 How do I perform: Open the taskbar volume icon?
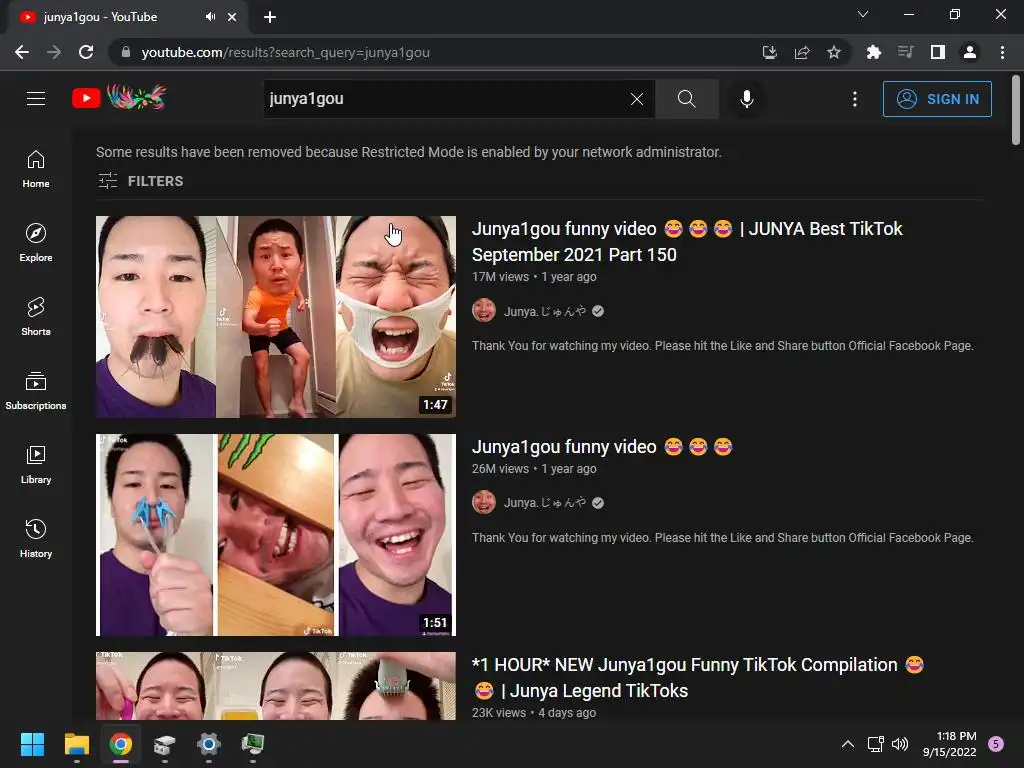[900, 744]
